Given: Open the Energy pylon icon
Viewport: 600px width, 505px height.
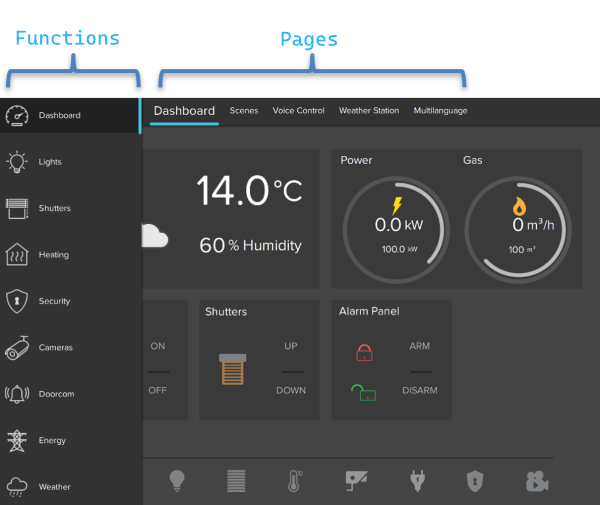Looking at the screenshot, I should tap(17, 441).
